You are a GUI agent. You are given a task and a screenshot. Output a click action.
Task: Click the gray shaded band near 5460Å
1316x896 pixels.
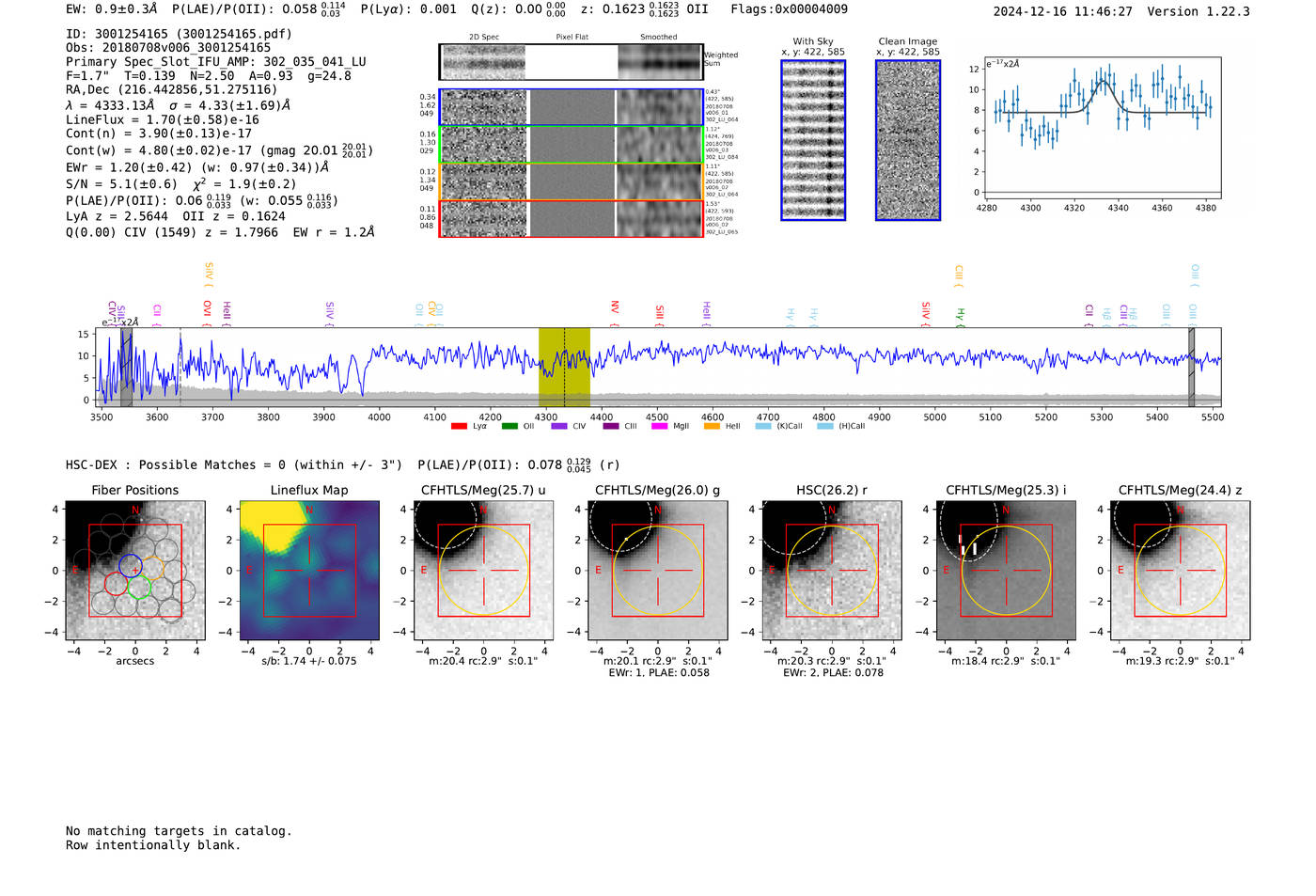(x=1191, y=367)
